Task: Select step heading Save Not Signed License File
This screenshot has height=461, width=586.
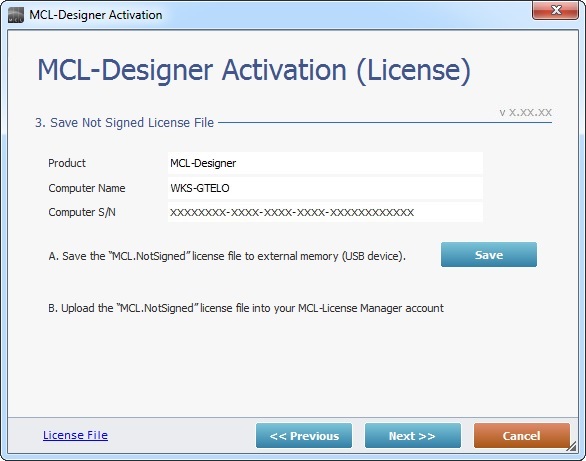Action: (x=124, y=123)
